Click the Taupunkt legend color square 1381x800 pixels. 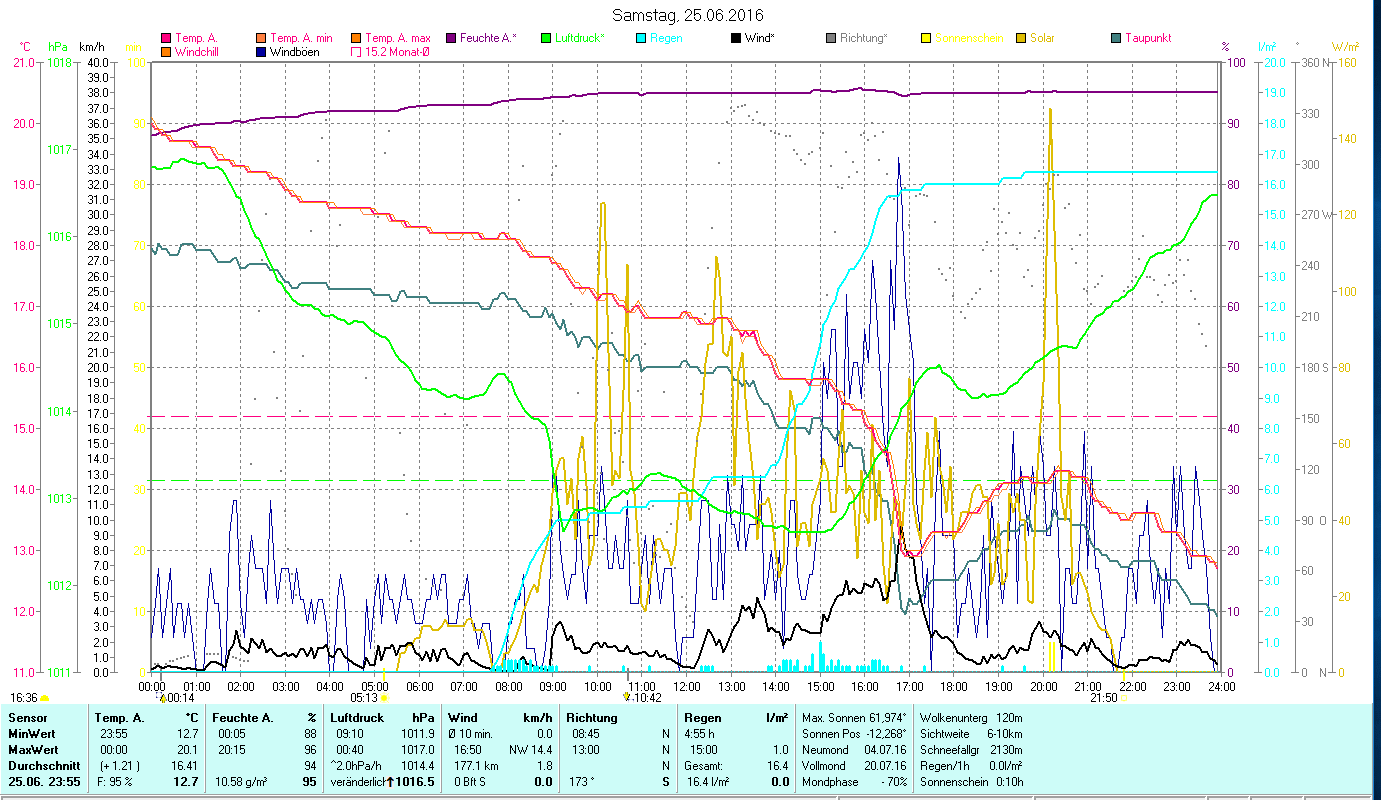pyautogui.click(x=1116, y=38)
